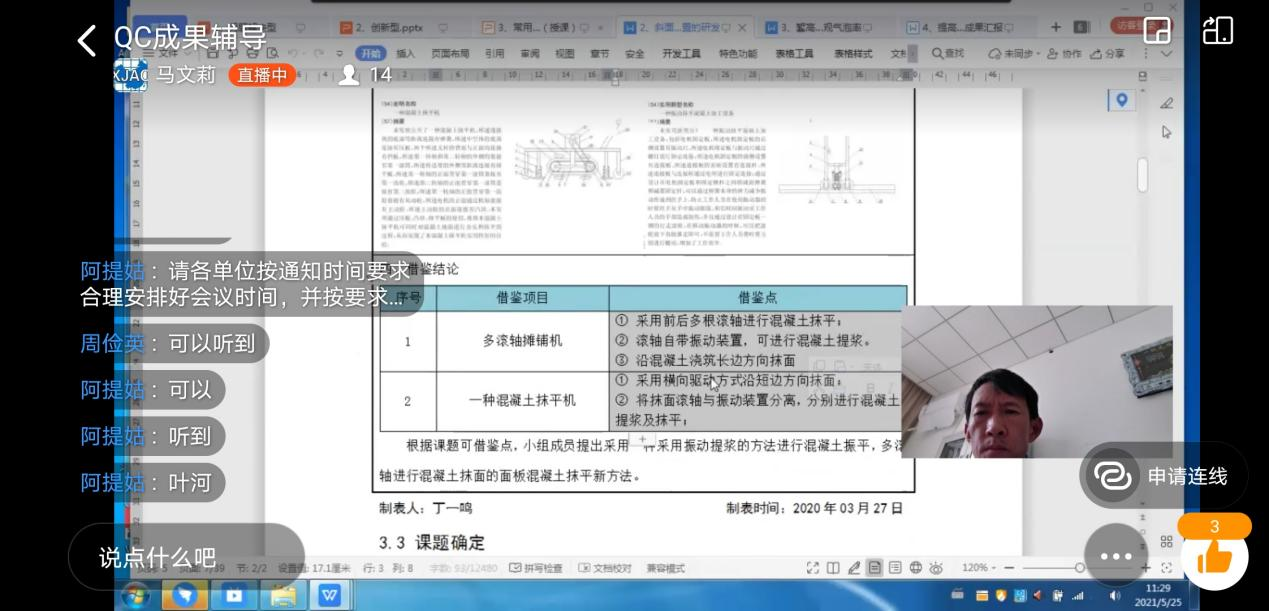
Task: Tap the 说点什么吧 comment input field
Action: click(158, 557)
